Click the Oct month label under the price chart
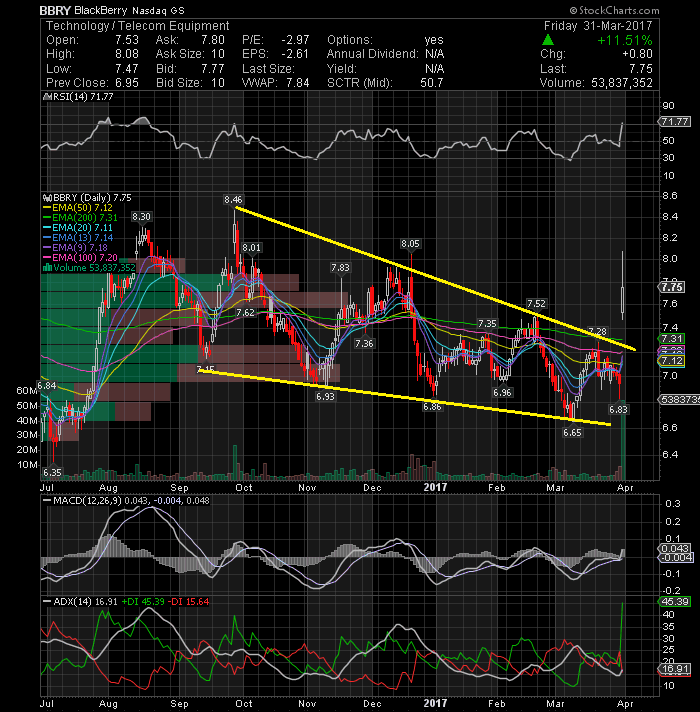Image resolution: width=700 pixels, height=712 pixels. (244, 488)
